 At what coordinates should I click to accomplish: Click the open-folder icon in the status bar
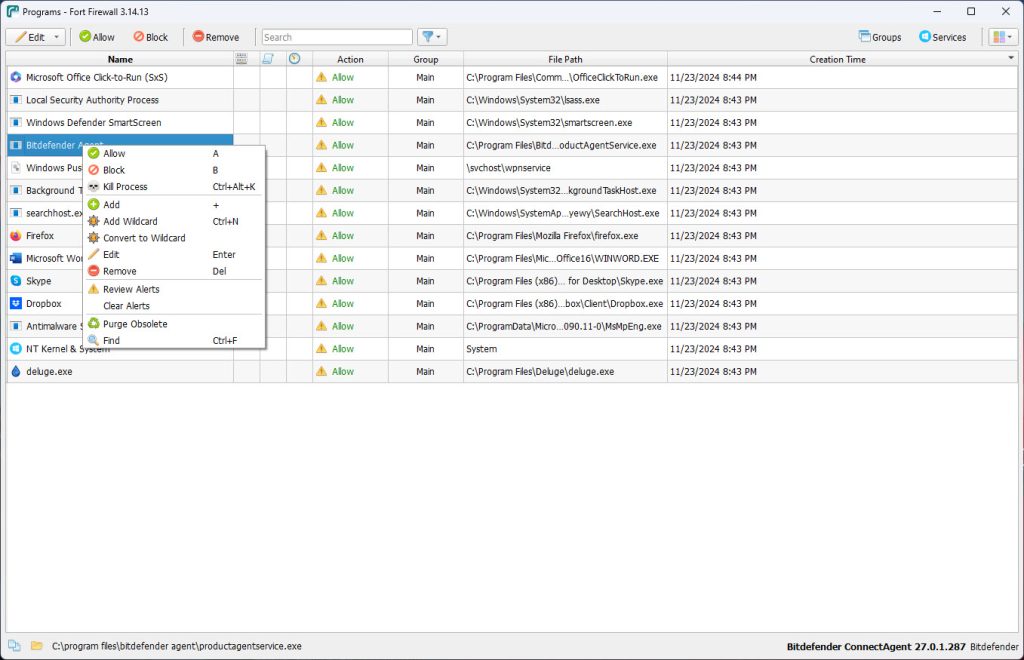tap(37, 646)
